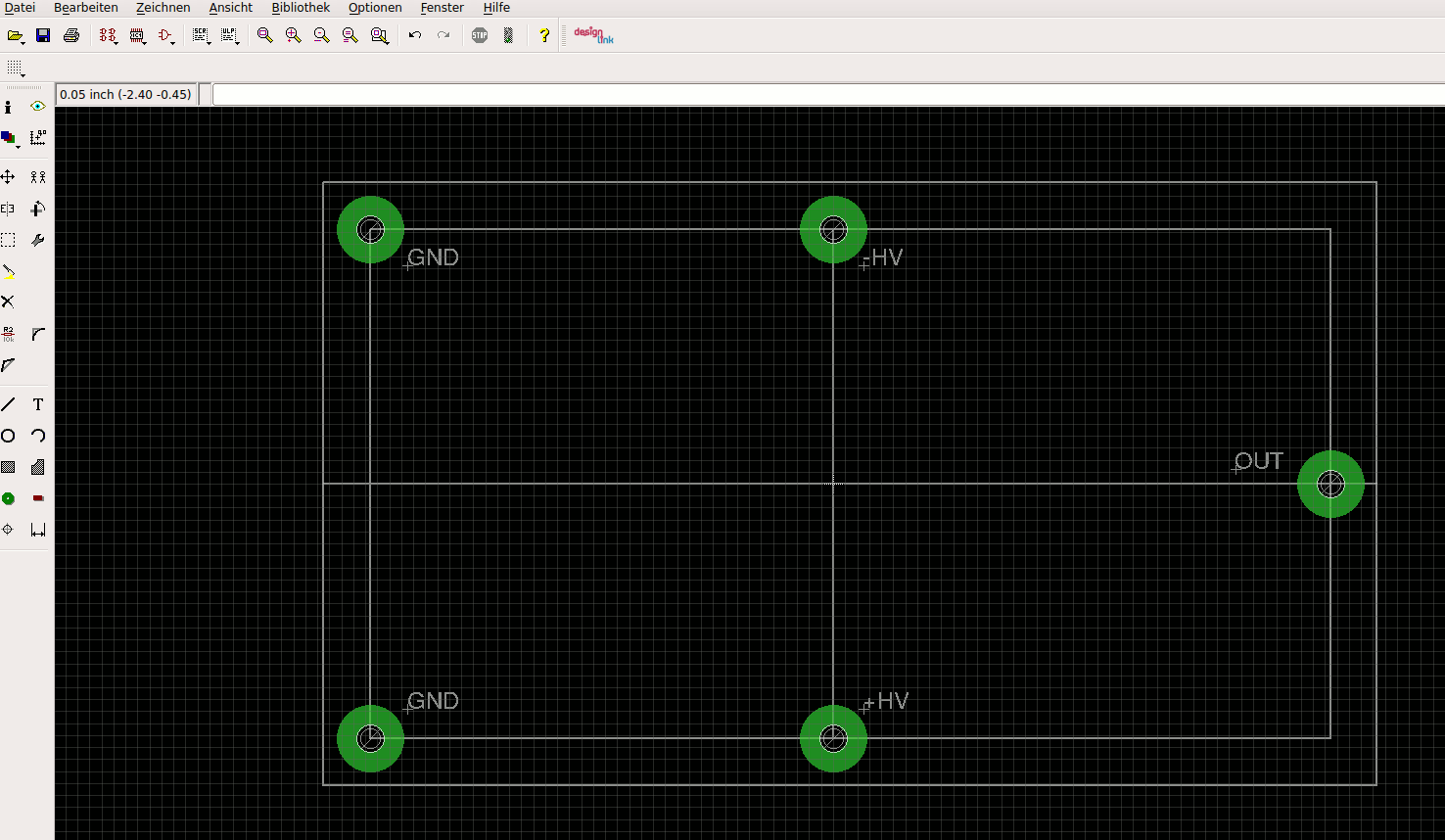Open the Bibliothek menu
Viewport: 1445px width, 840px height.
click(301, 8)
